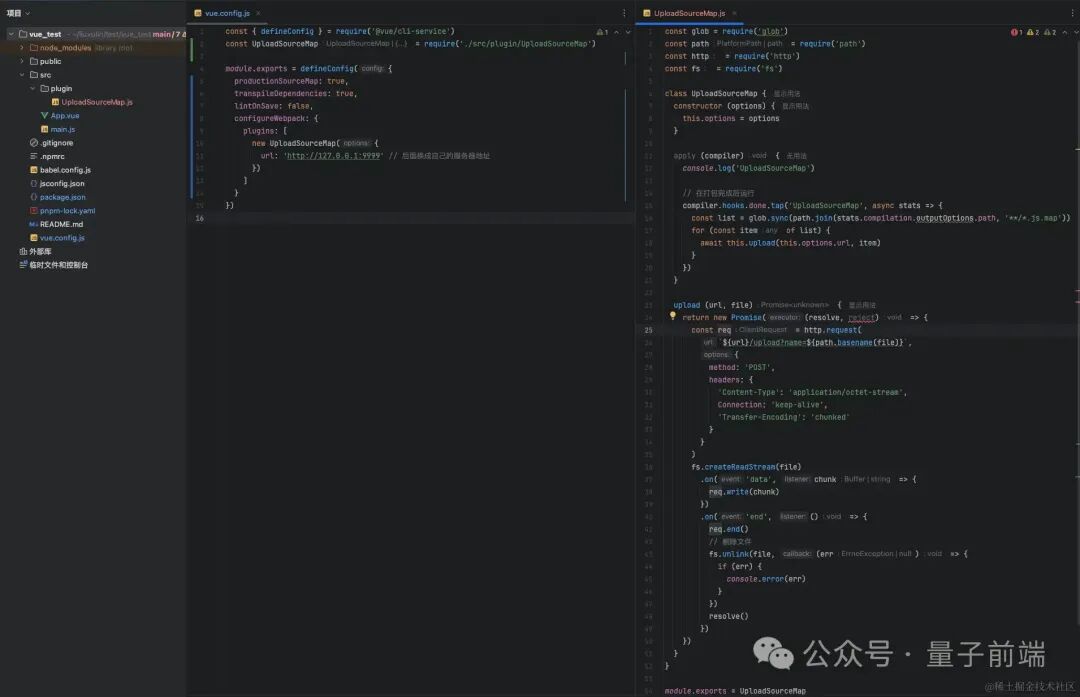Open pnpm-lock.yaml file
Viewport: 1080px width, 697px height.
(x=68, y=211)
